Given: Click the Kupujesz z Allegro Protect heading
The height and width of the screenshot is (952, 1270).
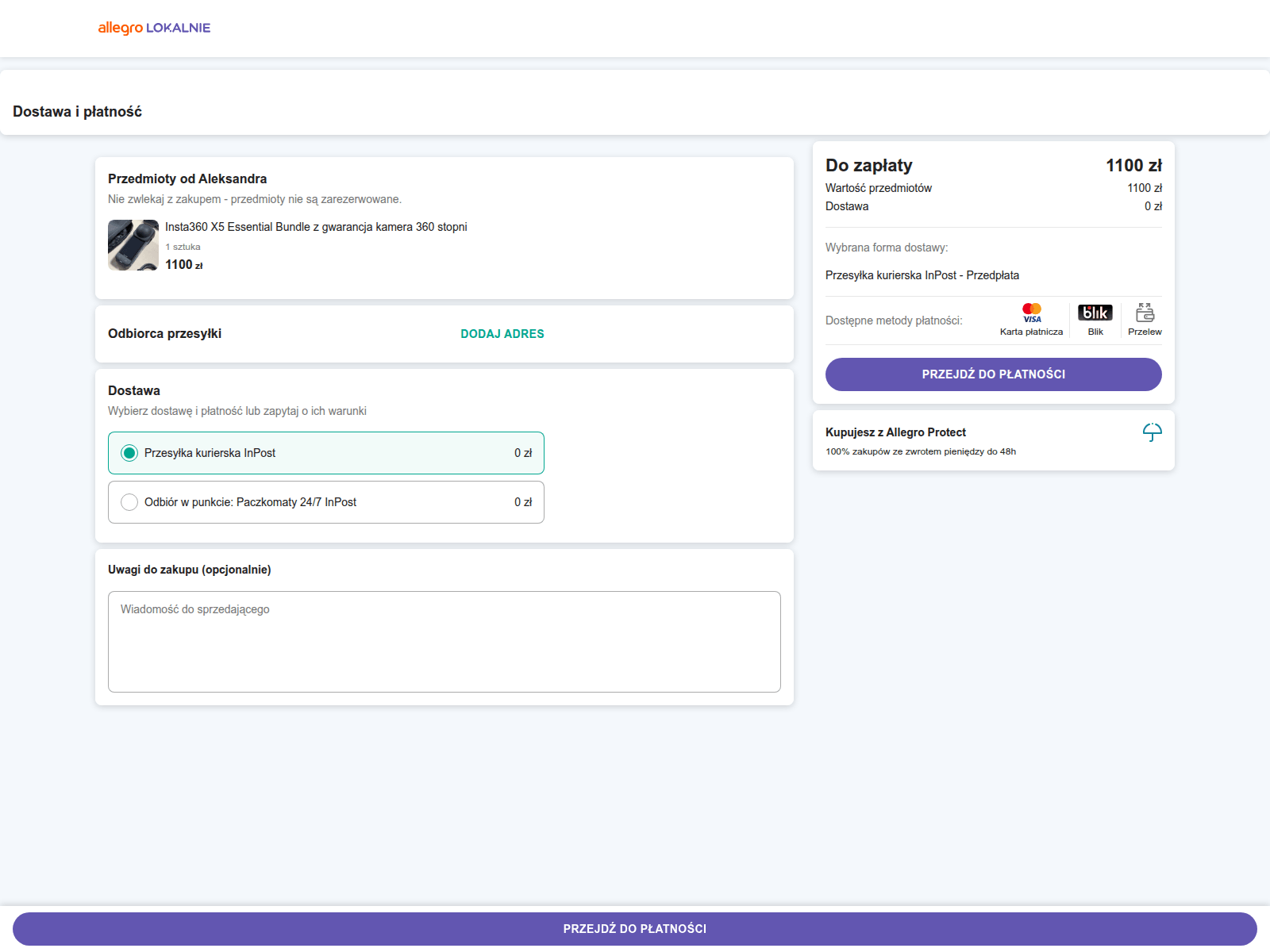Looking at the screenshot, I should (x=895, y=432).
